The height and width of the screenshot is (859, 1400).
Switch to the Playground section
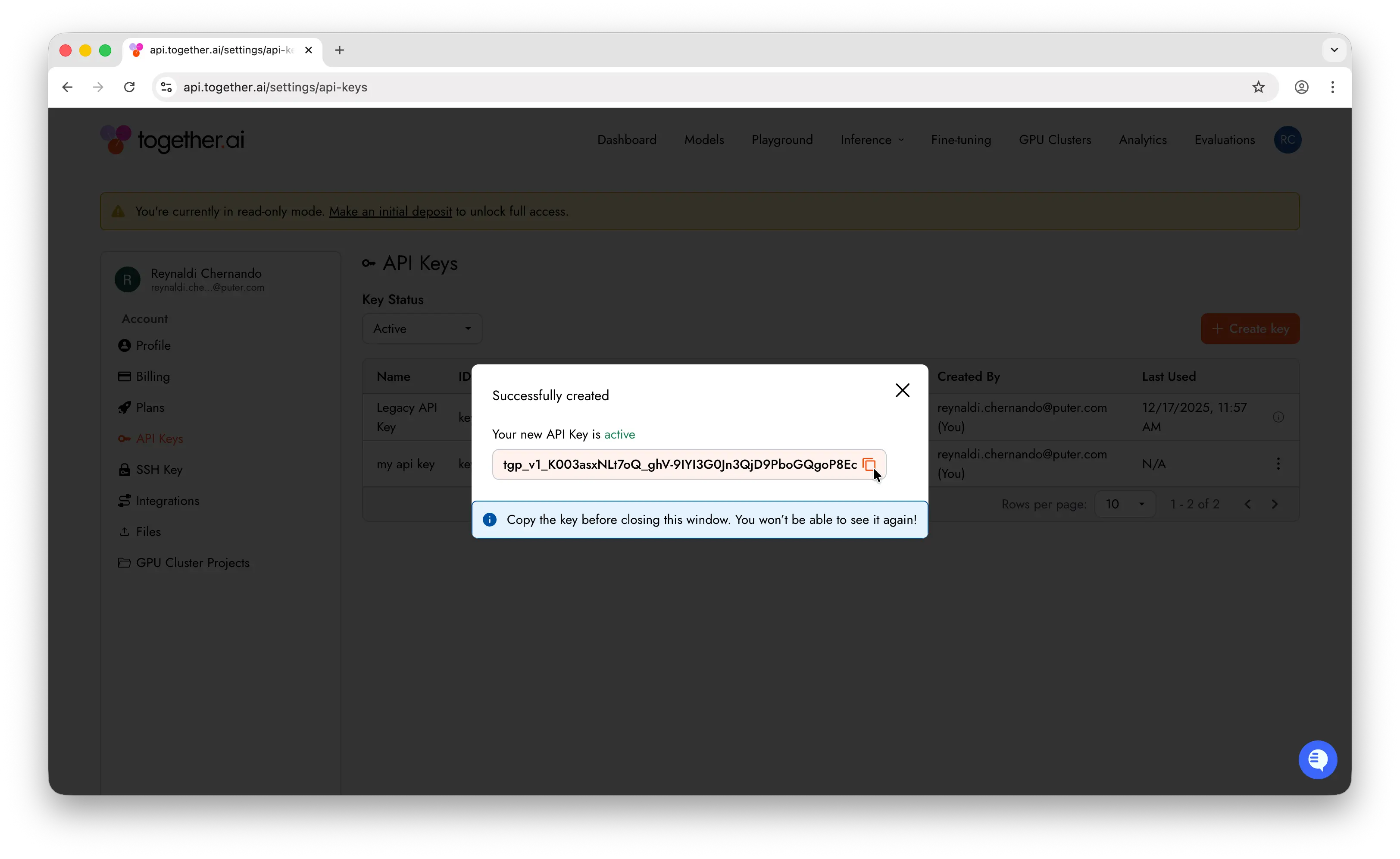pos(782,140)
